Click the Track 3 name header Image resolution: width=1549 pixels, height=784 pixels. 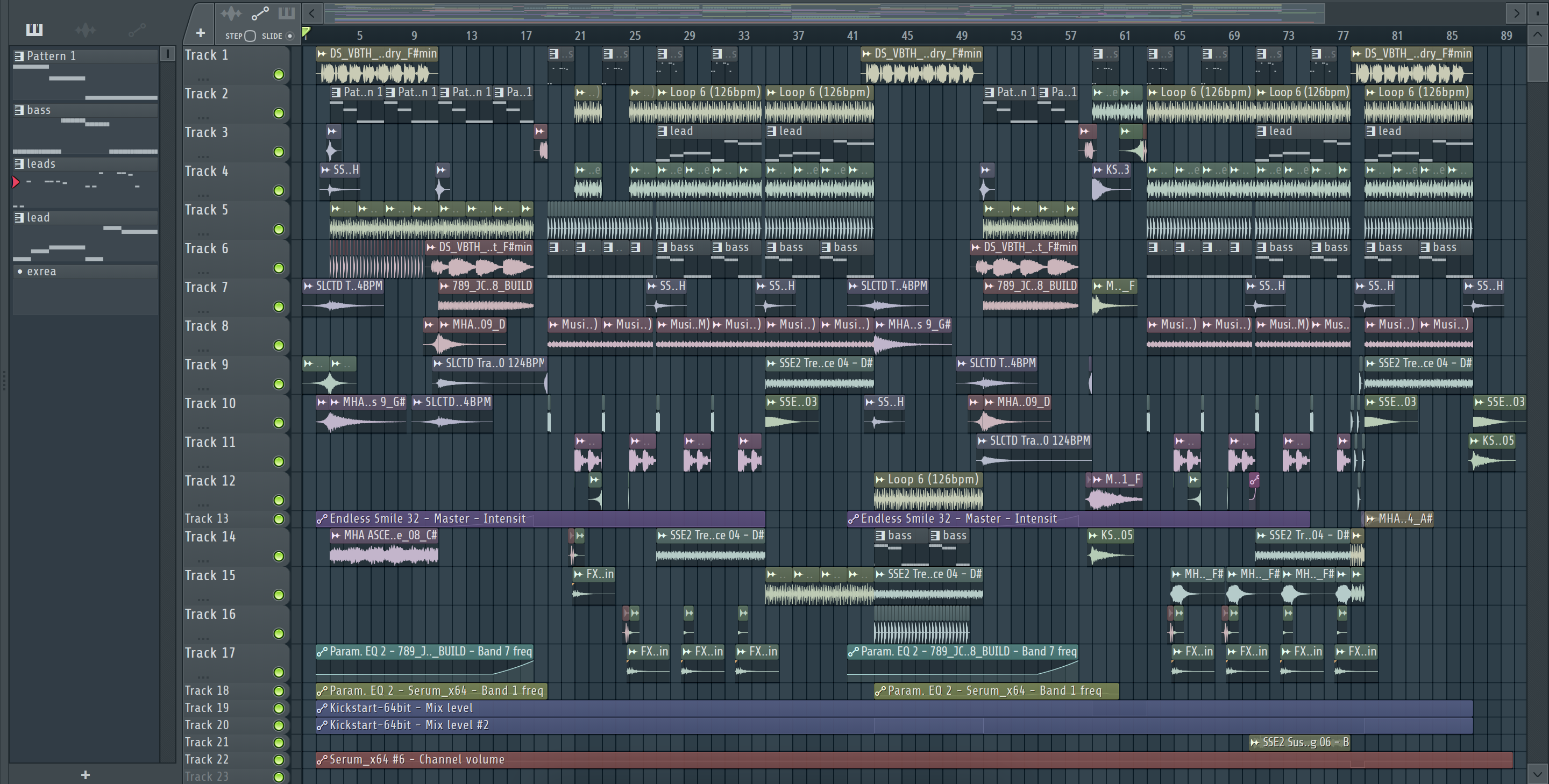pyautogui.click(x=206, y=132)
